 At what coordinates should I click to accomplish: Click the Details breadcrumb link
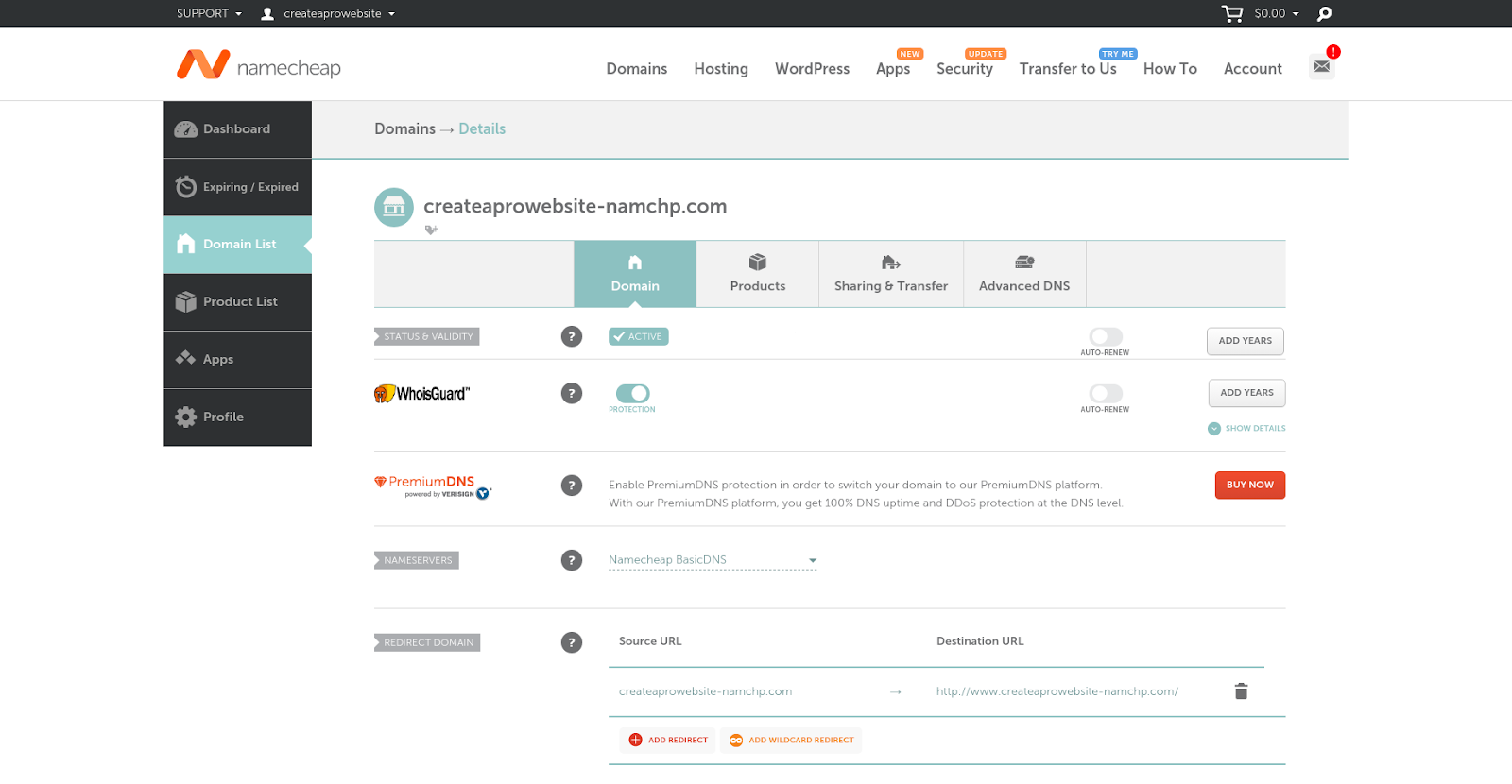pos(482,129)
